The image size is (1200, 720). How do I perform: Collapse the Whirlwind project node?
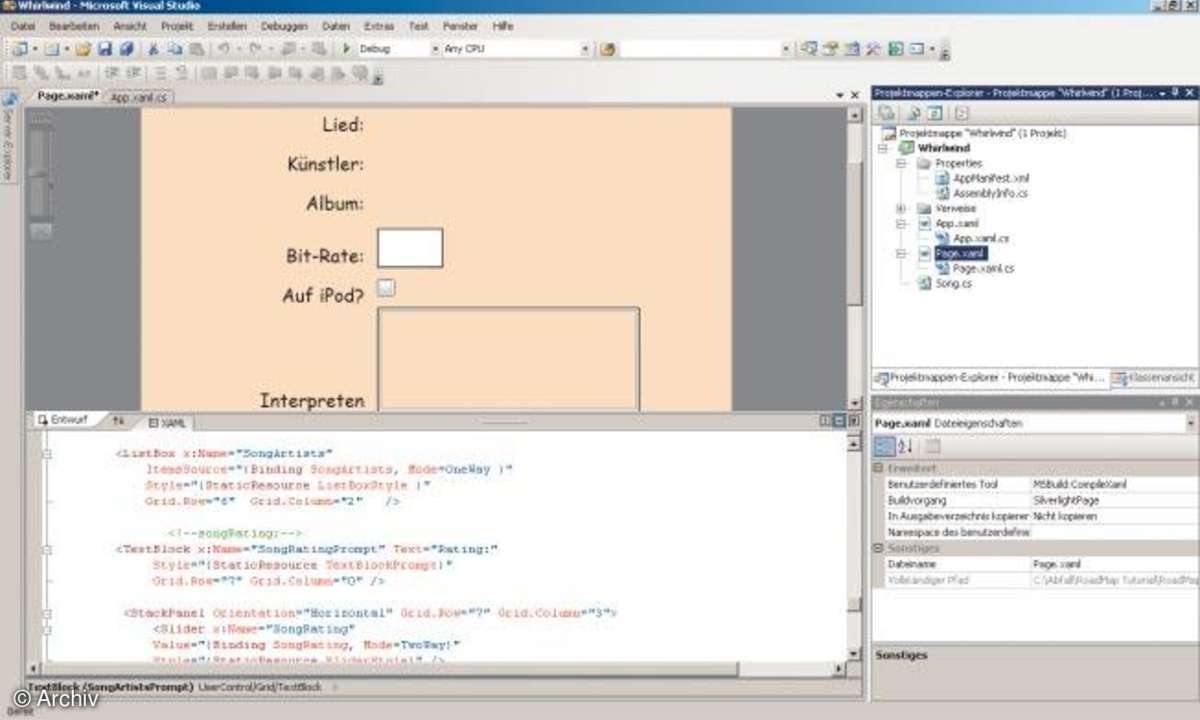[x=883, y=148]
